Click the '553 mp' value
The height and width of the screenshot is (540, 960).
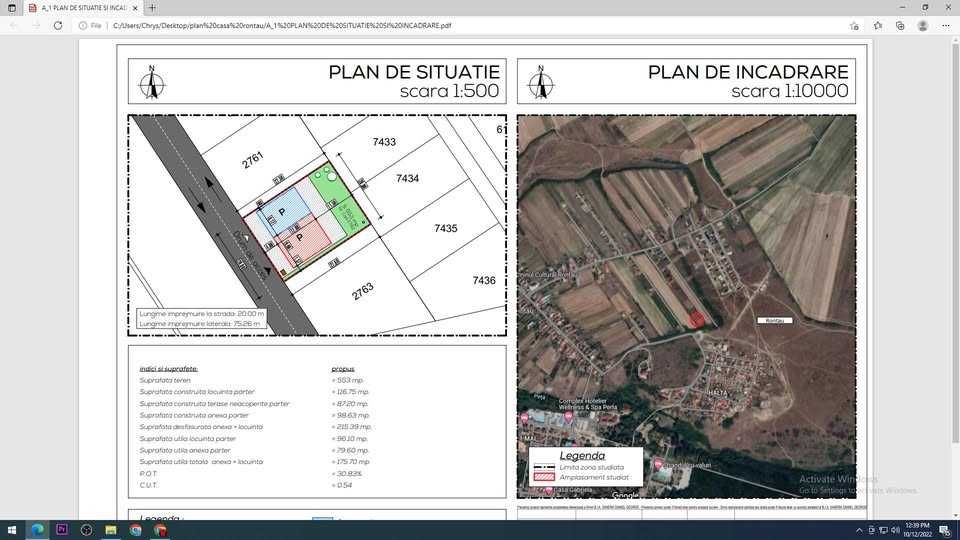pyautogui.click(x=348, y=380)
